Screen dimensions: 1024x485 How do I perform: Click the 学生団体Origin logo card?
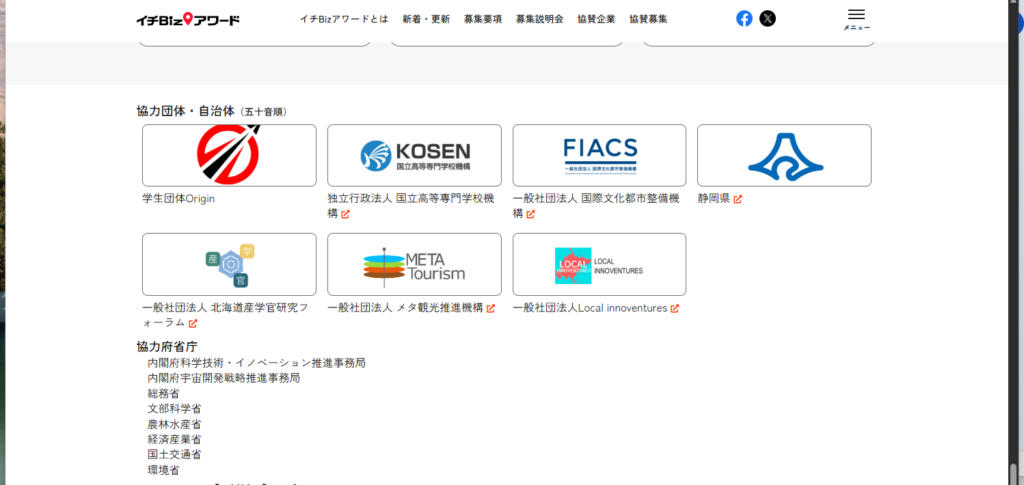click(229, 155)
